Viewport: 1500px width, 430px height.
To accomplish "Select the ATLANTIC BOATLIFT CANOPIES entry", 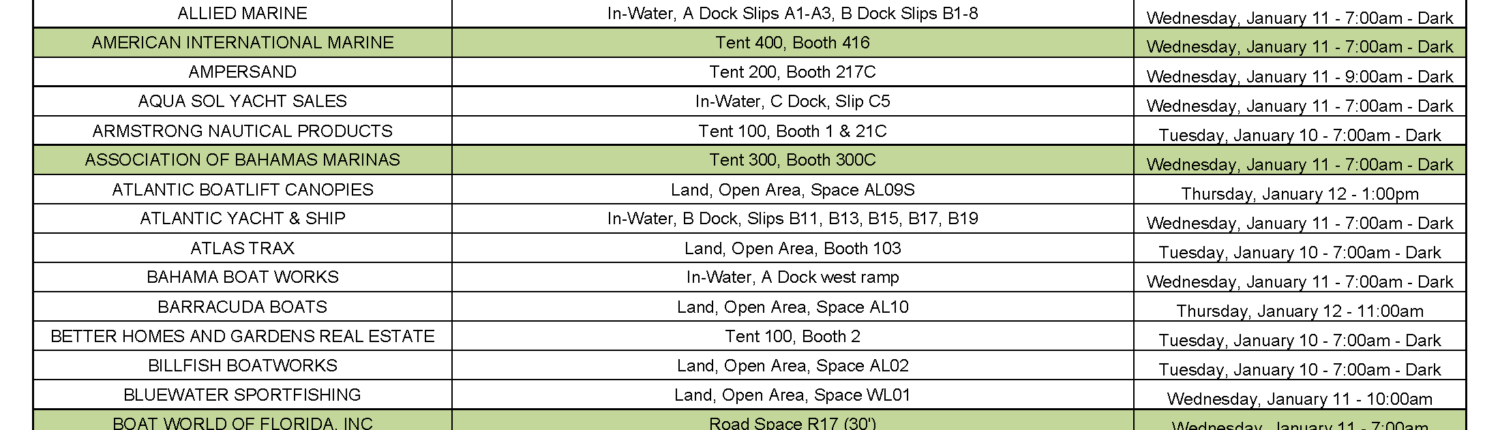I will (242, 189).
